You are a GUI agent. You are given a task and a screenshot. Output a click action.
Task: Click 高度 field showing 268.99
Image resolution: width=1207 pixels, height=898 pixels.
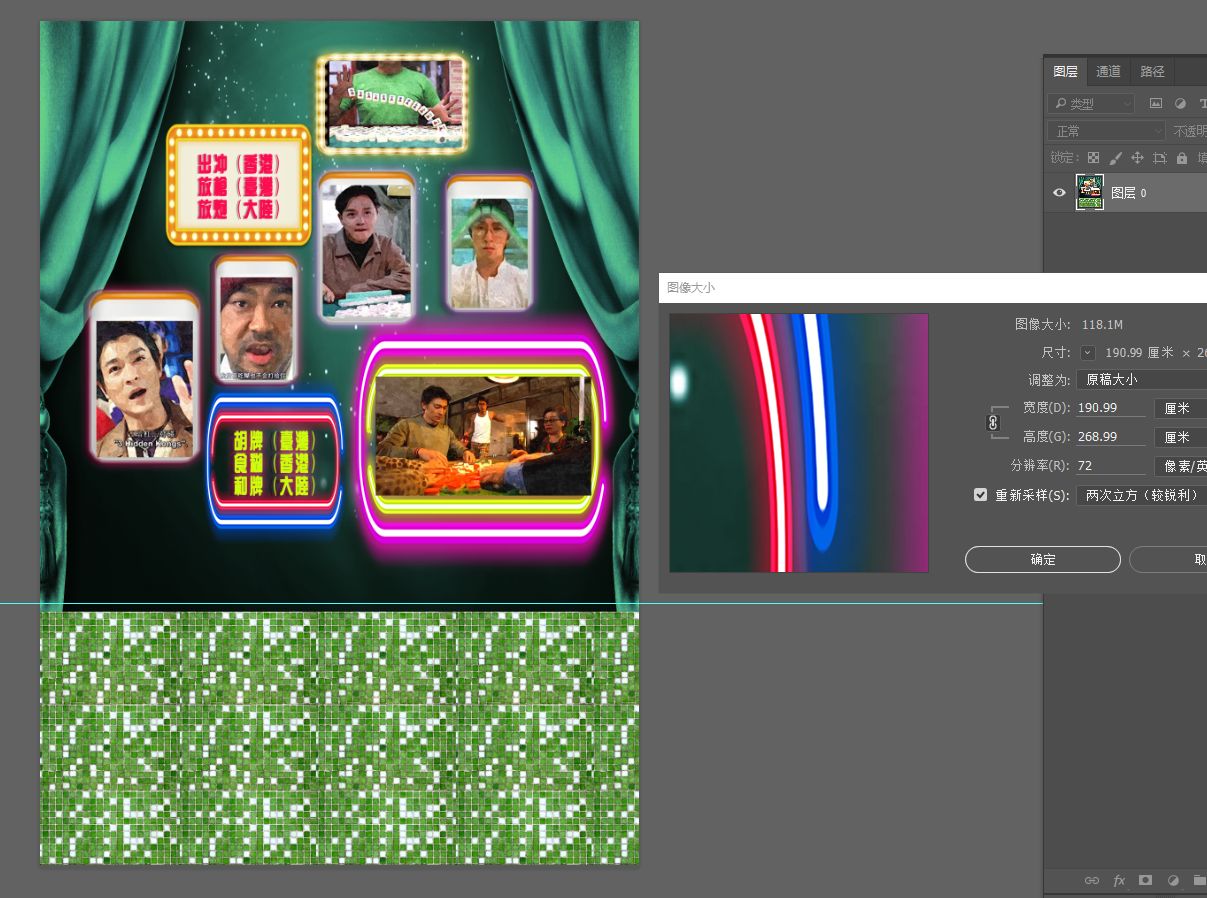click(x=1111, y=437)
